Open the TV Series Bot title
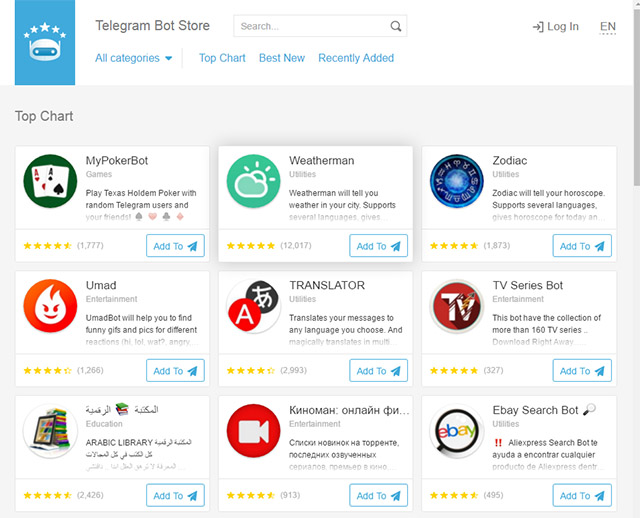Image resolution: width=640 pixels, height=518 pixels. [x=527, y=285]
